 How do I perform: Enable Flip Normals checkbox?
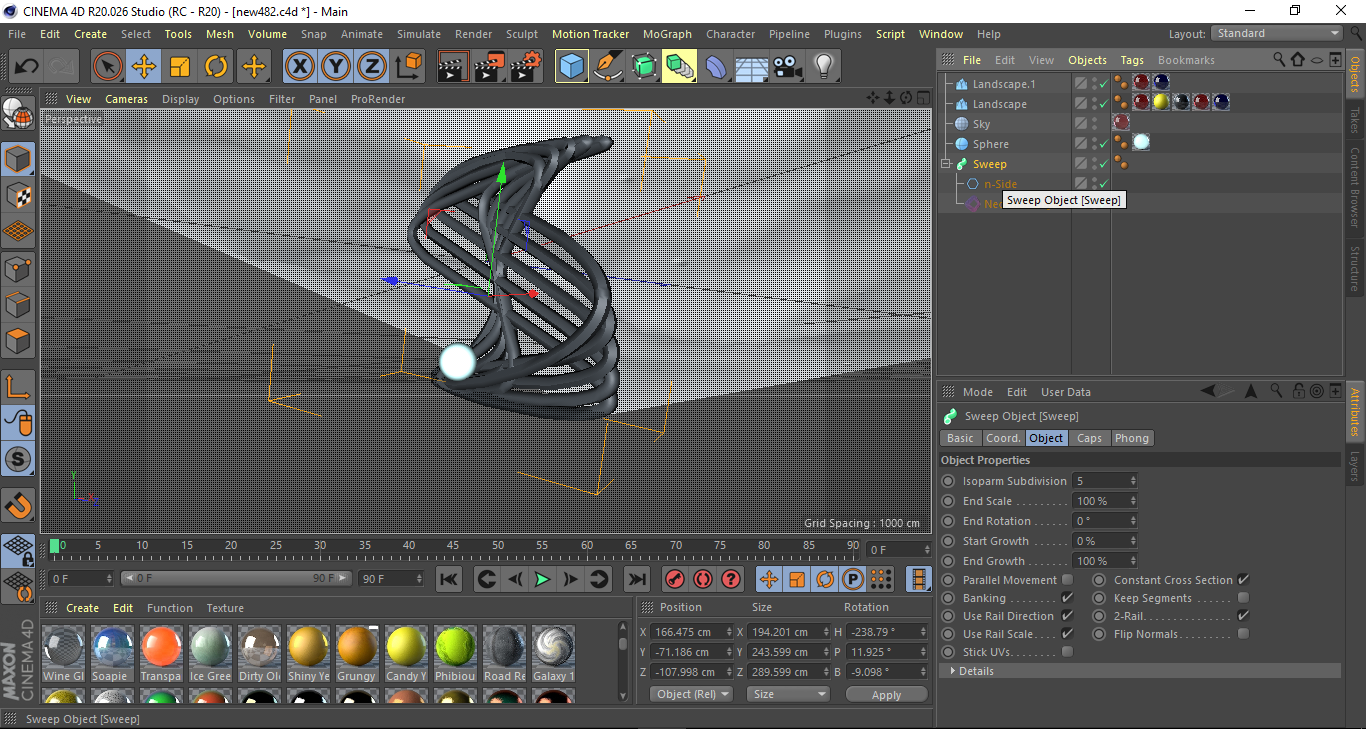tap(1243, 634)
